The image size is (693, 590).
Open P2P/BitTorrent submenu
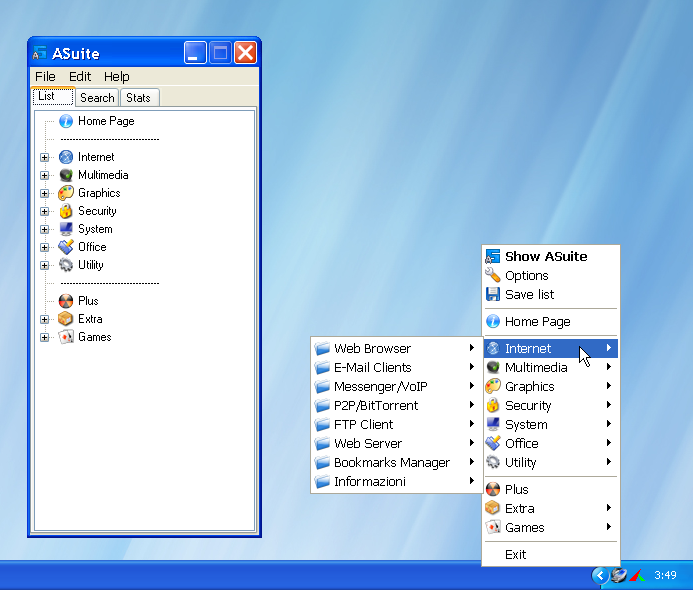tap(396, 405)
